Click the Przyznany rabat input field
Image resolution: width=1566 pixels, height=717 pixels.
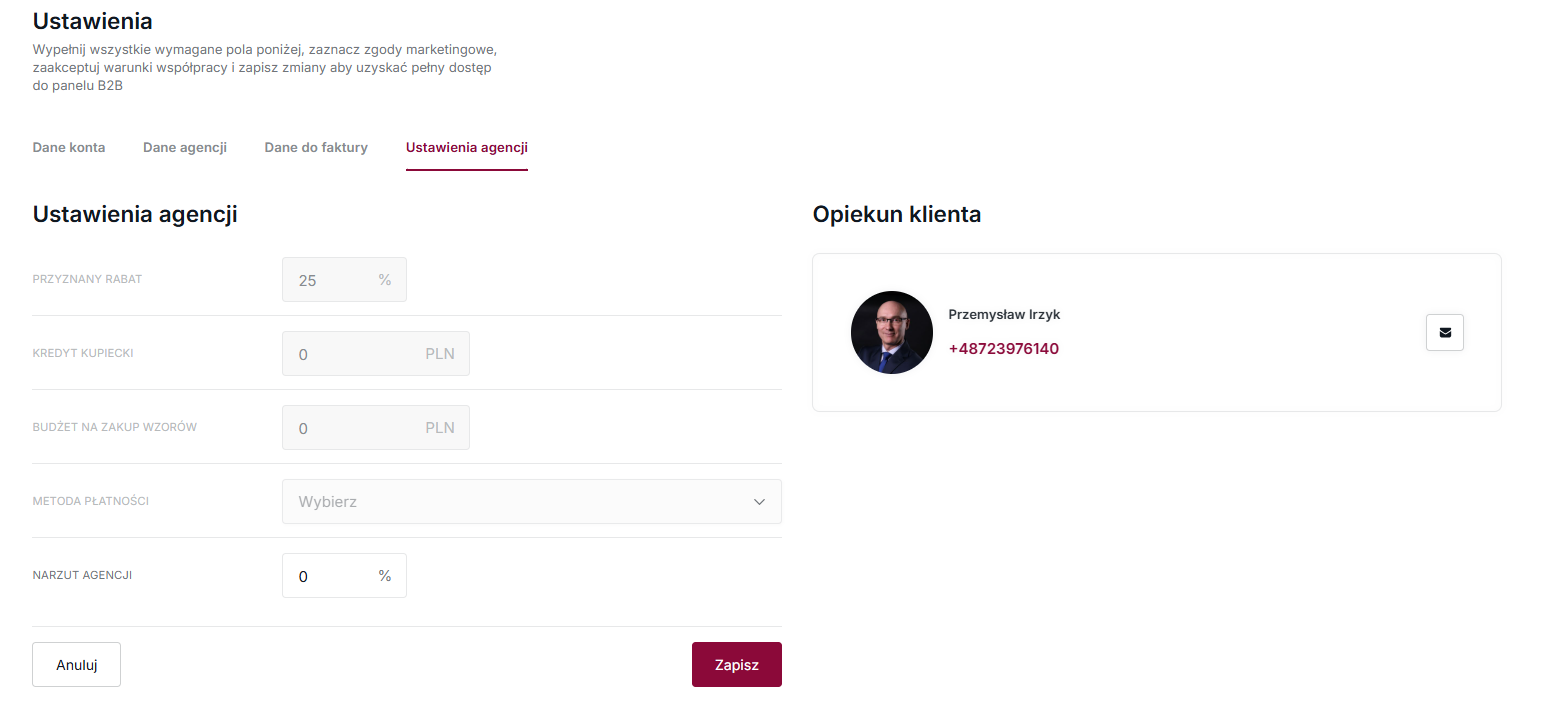coord(330,280)
